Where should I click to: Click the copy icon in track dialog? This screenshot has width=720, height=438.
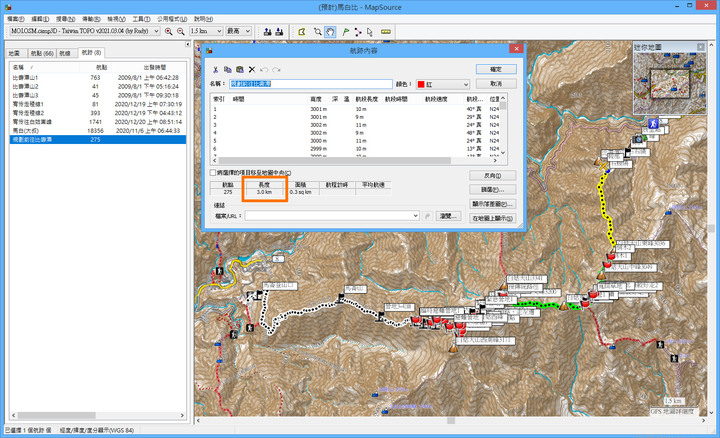pyautogui.click(x=227, y=69)
